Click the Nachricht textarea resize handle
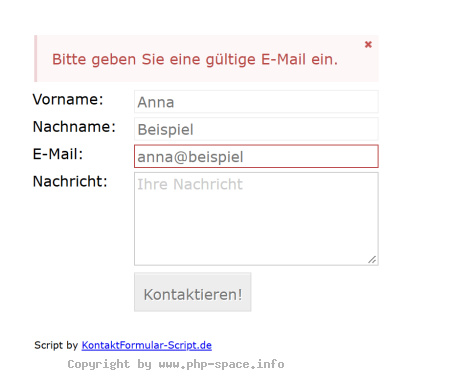 372,259
